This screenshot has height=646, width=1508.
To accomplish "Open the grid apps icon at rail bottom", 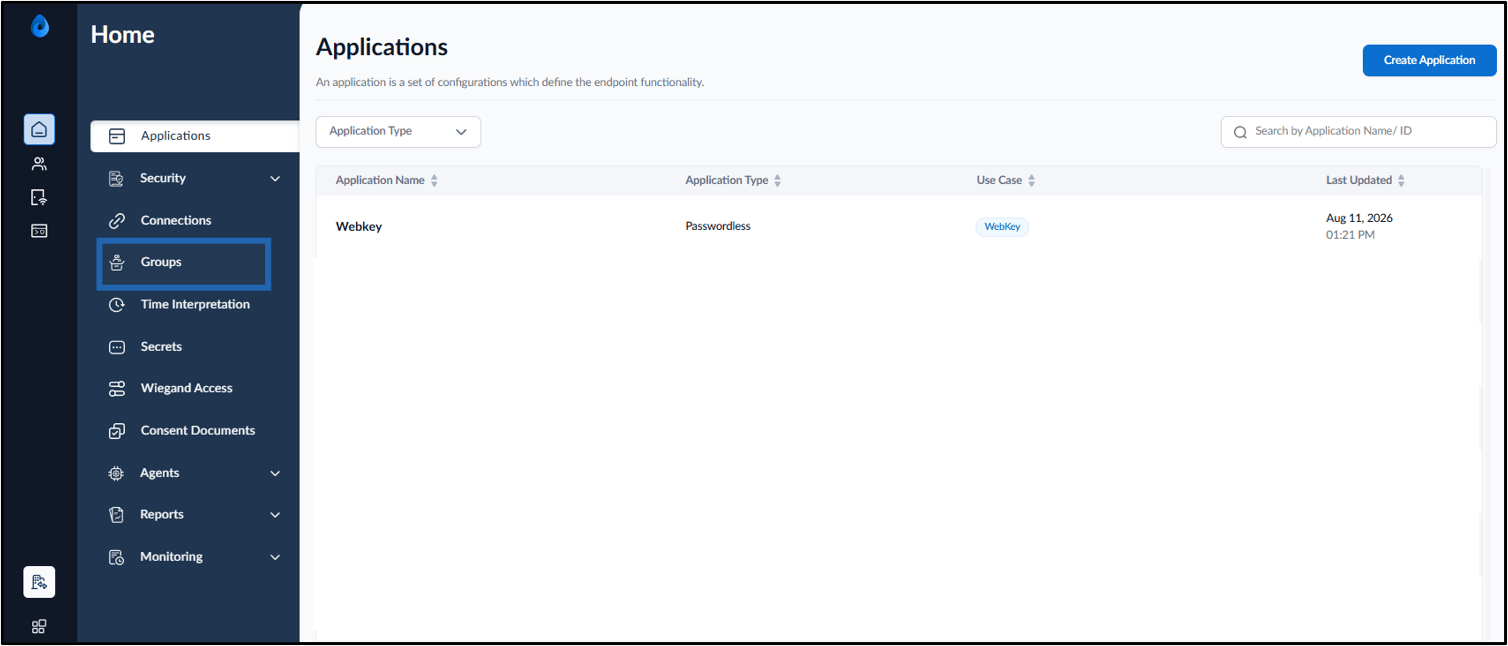I will click(39, 627).
